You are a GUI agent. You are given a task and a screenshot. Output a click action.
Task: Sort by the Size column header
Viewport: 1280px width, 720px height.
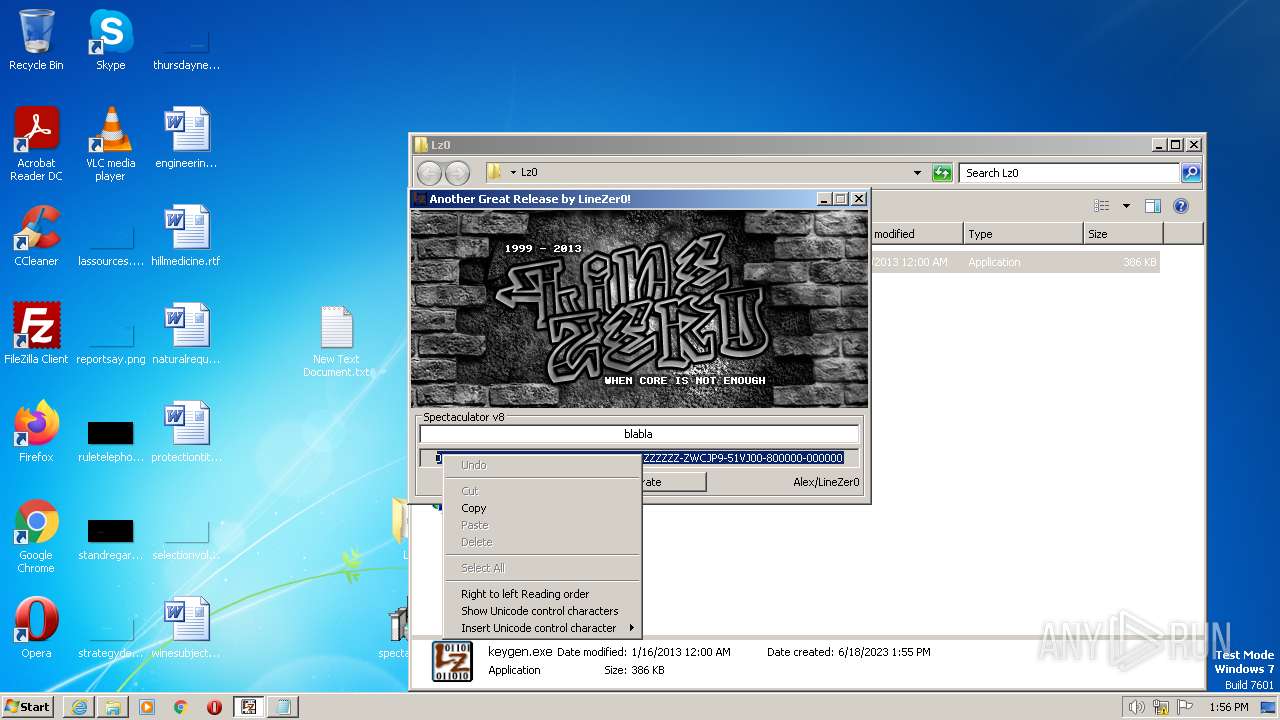click(1122, 234)
